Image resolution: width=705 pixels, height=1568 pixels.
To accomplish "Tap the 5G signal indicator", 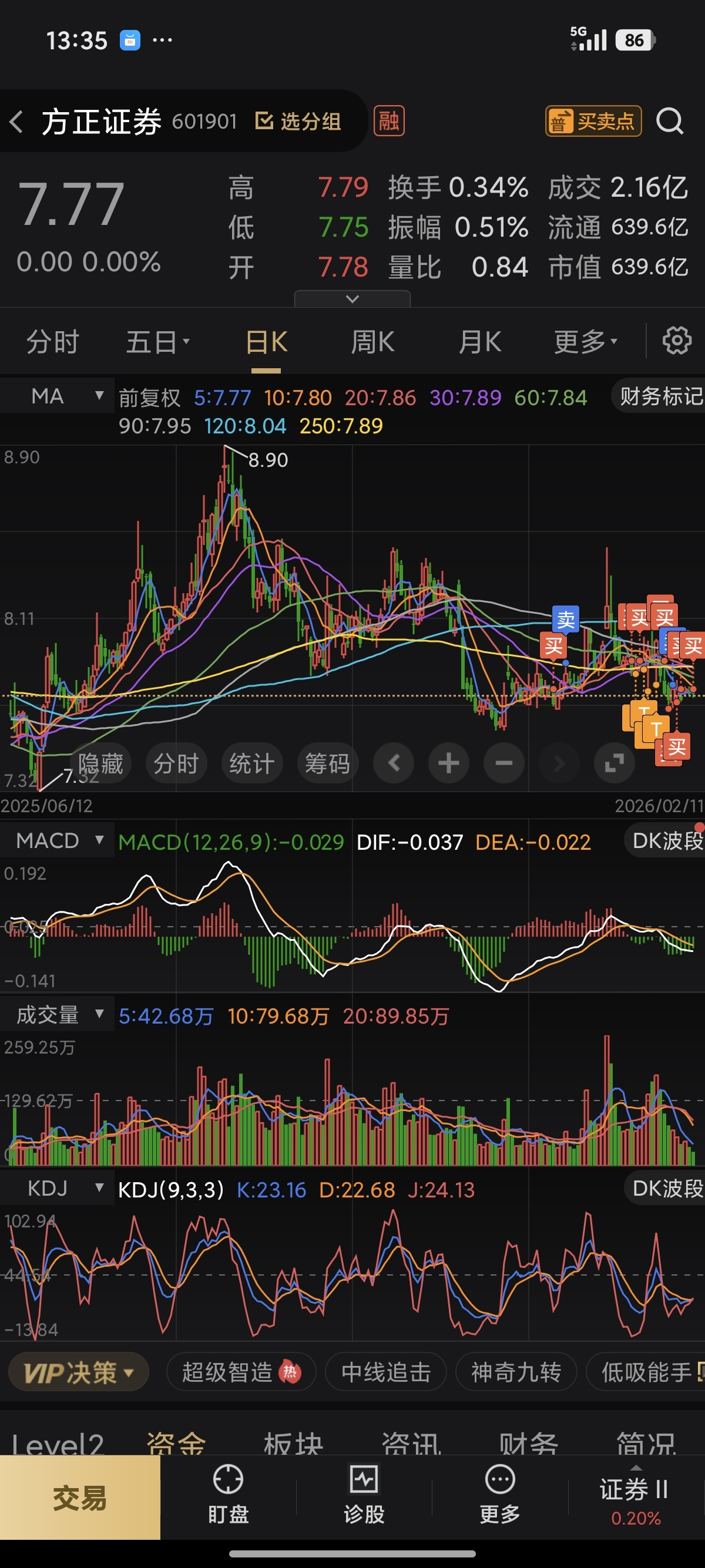I will tap(588, 39).
